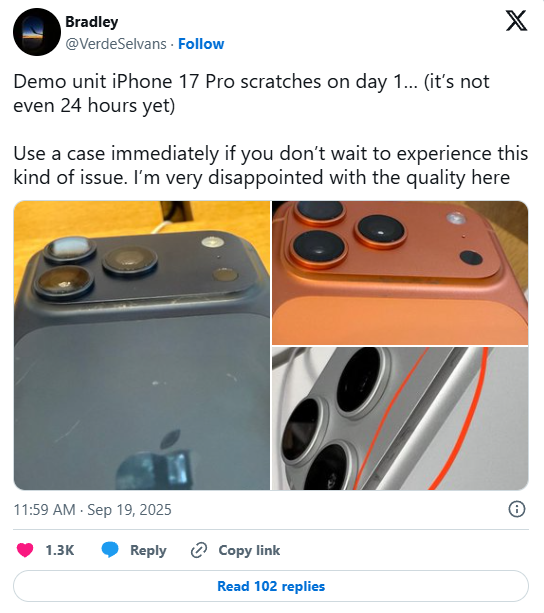Open the silver iPhone photo with red circle
544x613 pixels.
click(x=400, y=418)
